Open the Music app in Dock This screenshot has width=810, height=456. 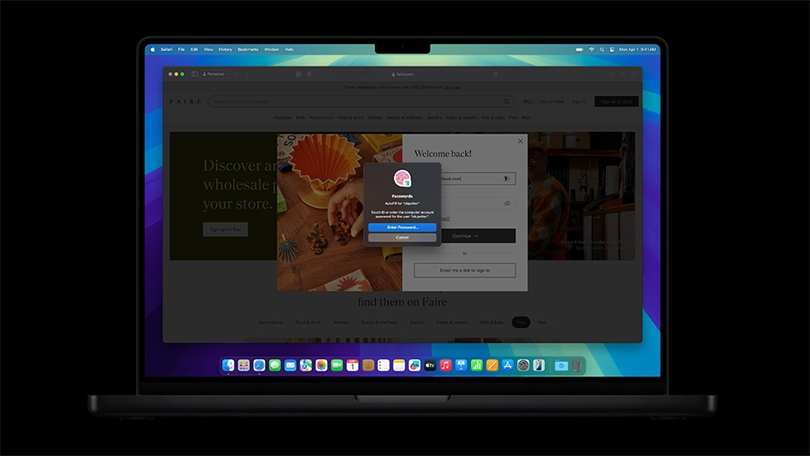point(445,366)
